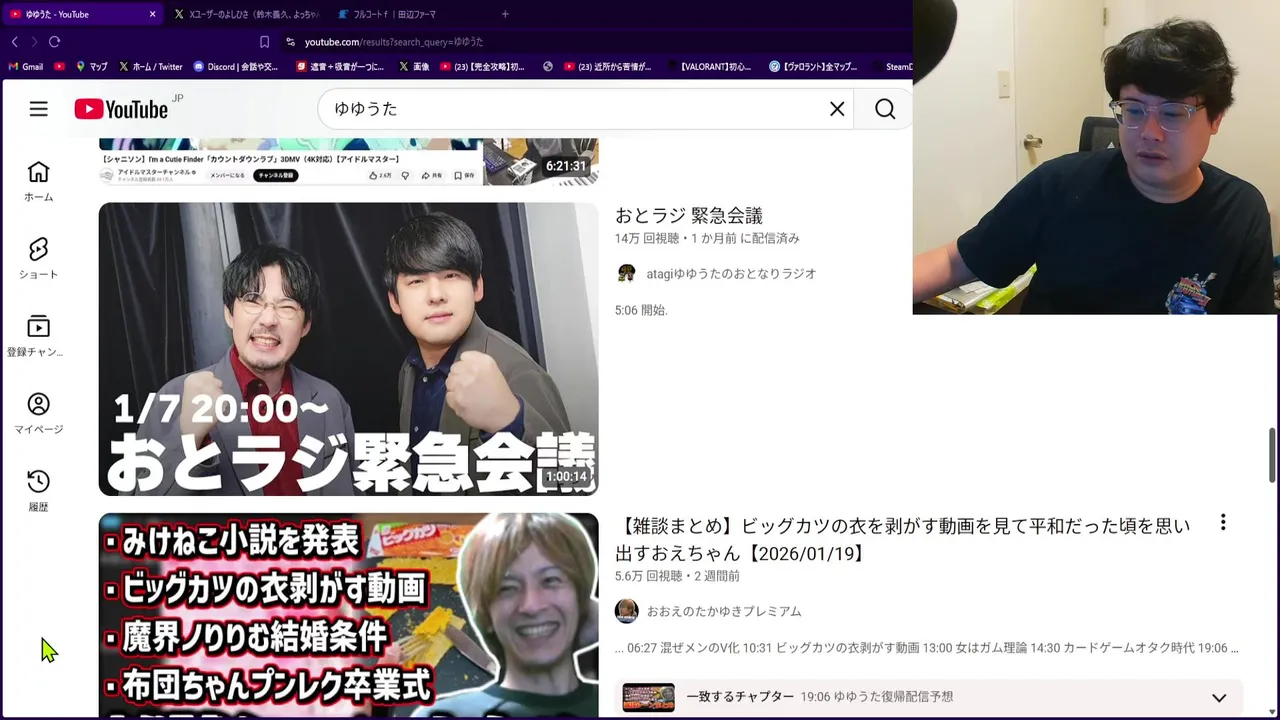
Task: Open the 【VALORANT】初心 bookmark
Action: tap(708, 67)
